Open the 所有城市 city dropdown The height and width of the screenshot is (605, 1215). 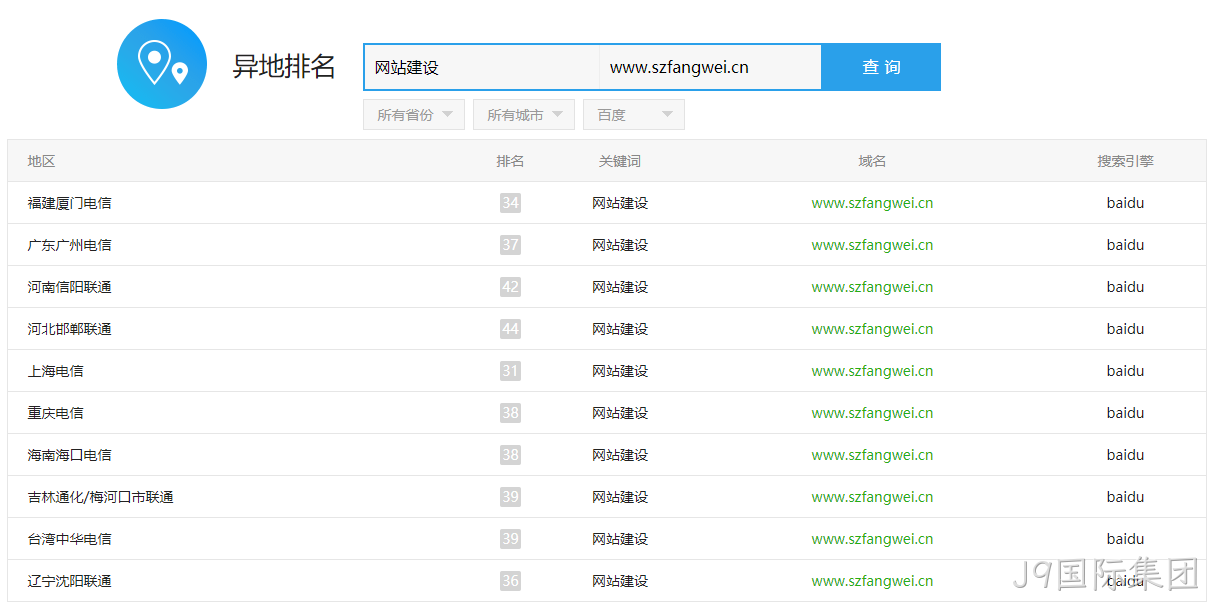pyautogui.click(x=524, y=115)
